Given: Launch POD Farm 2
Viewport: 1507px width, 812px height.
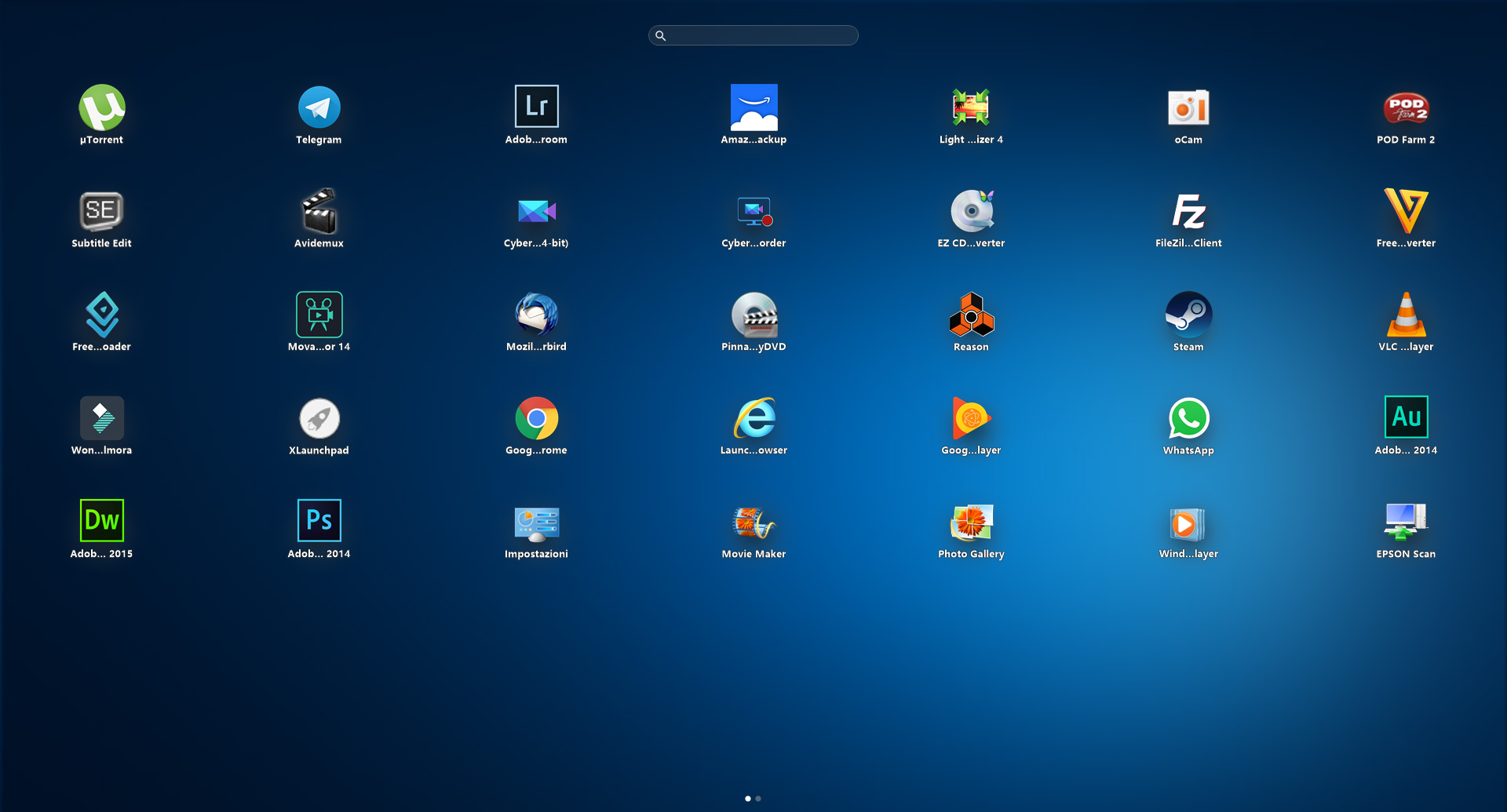Looking at the screenshot, I should click(x=1406, y=107).
